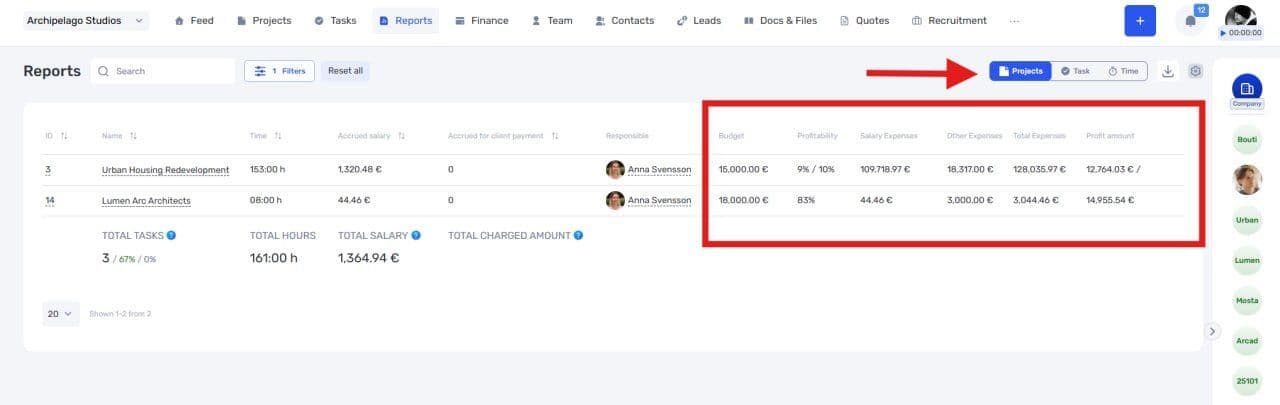The image size is (1280, 405).
Task: Open the Finance section
Action: [x=481, y=20]
